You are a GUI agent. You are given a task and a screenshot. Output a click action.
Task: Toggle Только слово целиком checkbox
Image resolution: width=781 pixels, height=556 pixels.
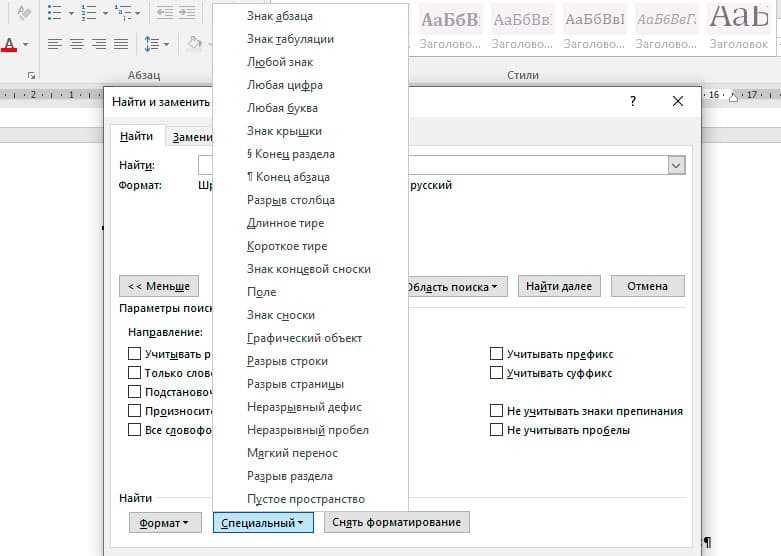134,373
